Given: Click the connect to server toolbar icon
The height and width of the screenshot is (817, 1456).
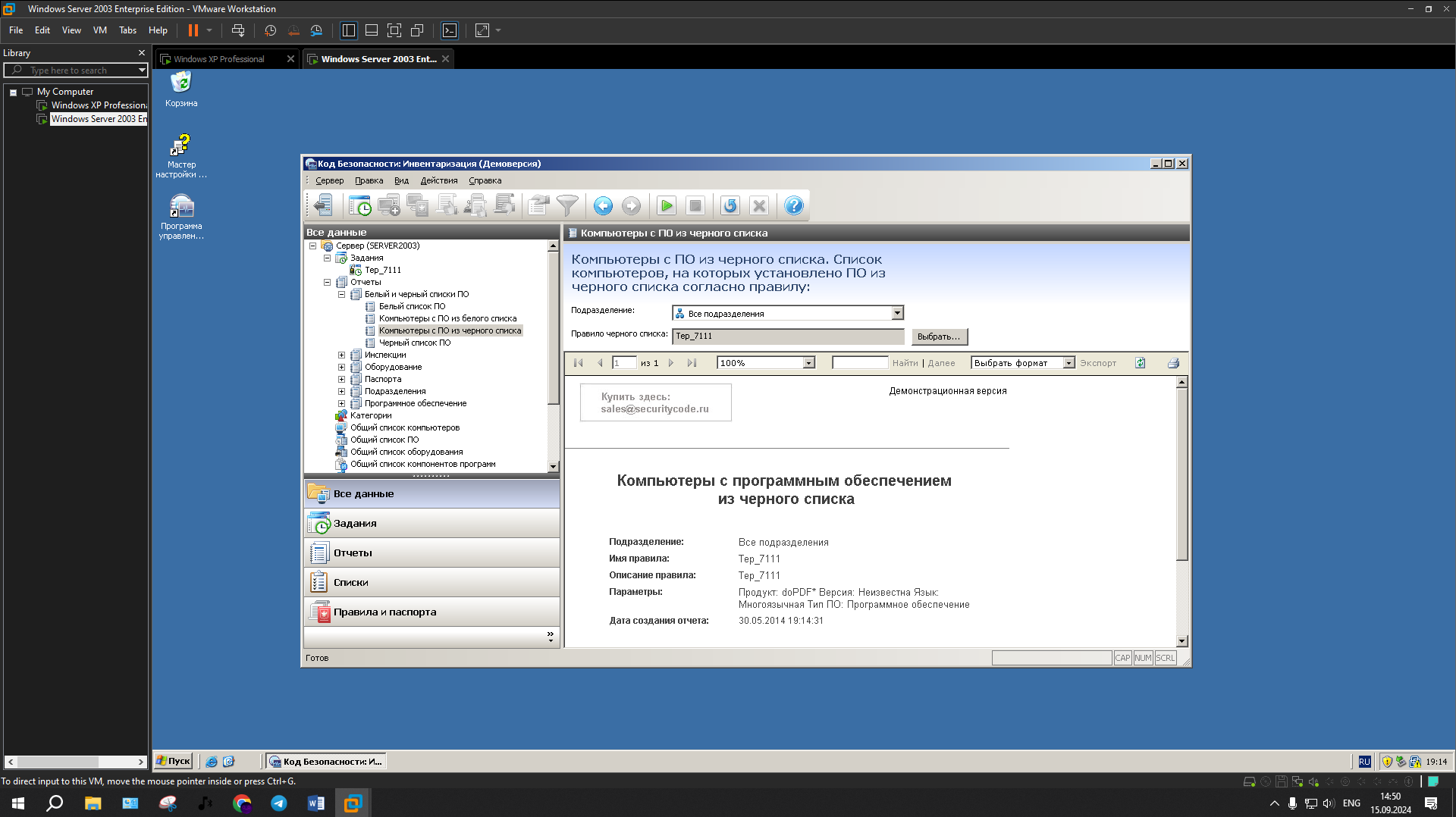Looking at the screenshot, I should 323,205.
